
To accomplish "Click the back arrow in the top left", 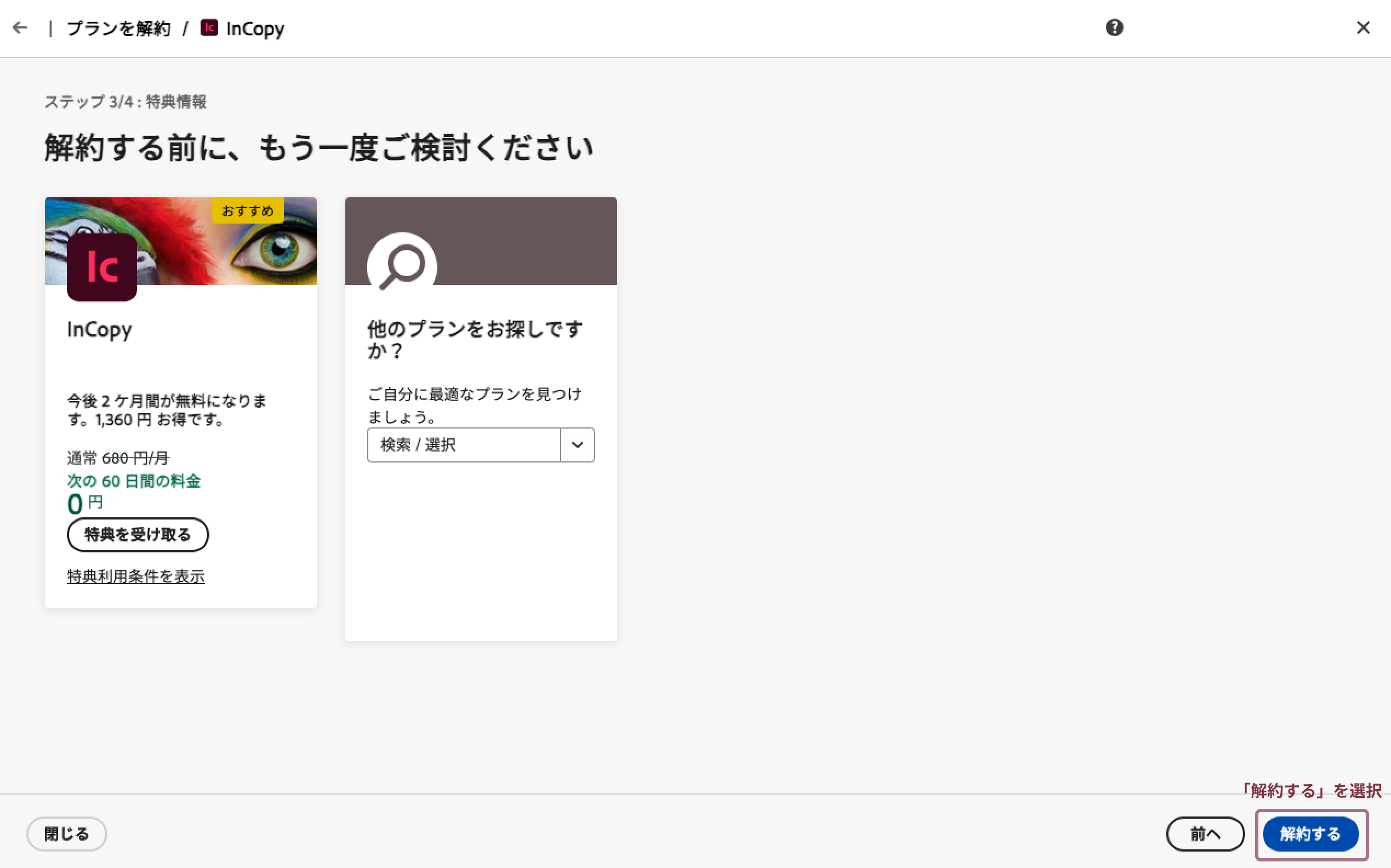I will coord(21,27).
